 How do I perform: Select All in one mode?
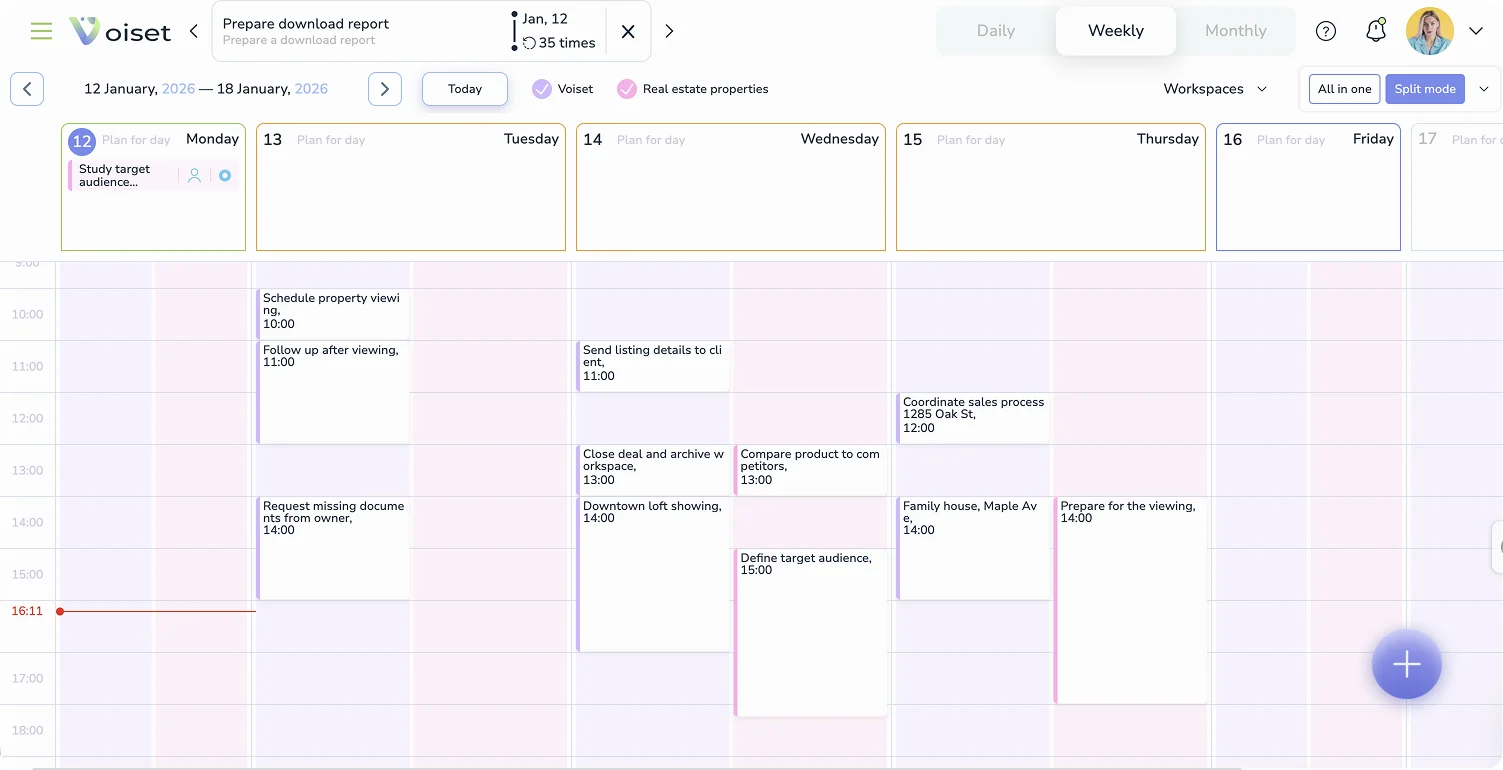pyautogui.click(x=1343, y=88)
